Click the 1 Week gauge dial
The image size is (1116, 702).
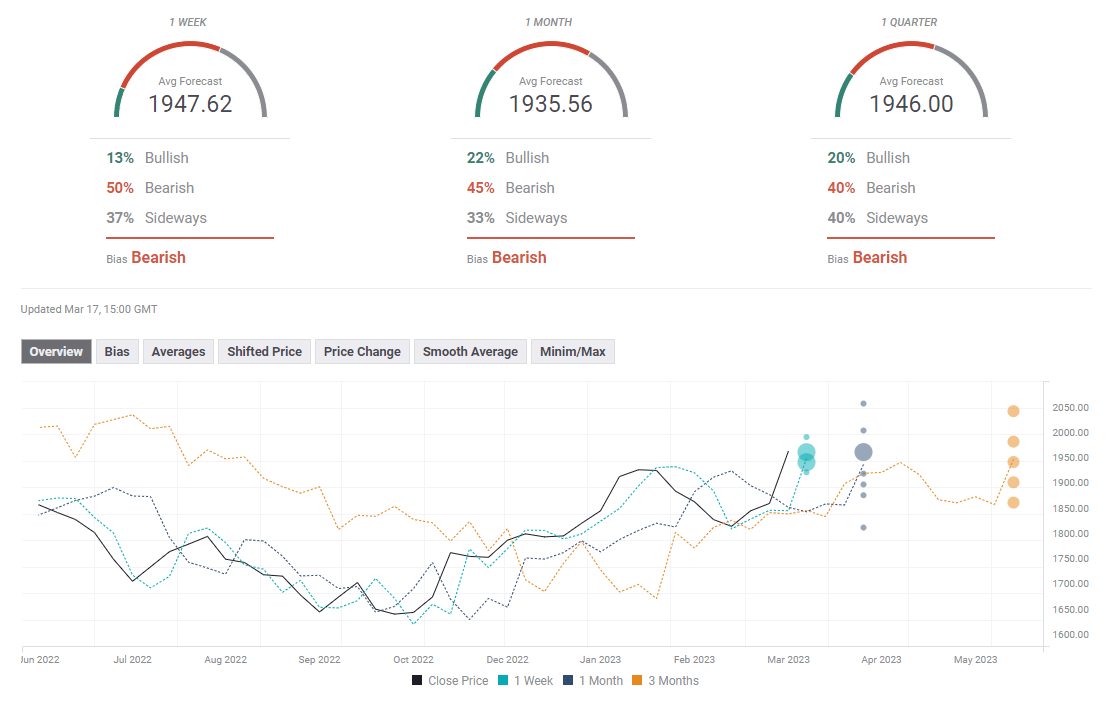(190, 81)
